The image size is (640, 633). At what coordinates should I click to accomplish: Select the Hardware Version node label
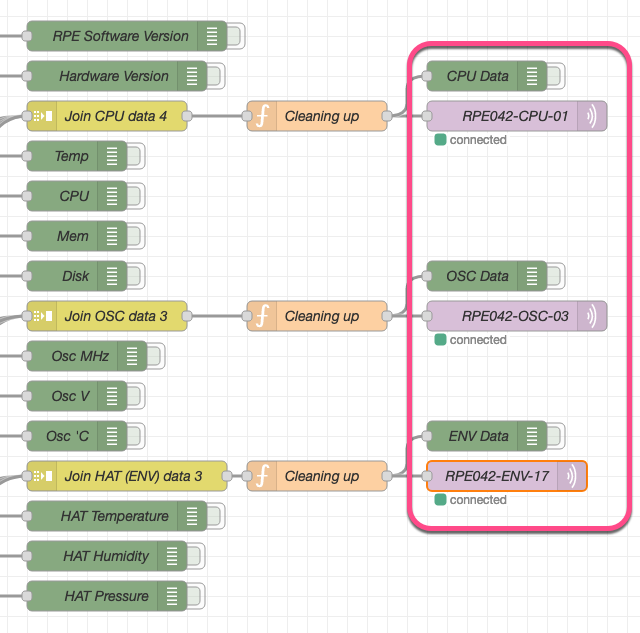click(114, 76)
